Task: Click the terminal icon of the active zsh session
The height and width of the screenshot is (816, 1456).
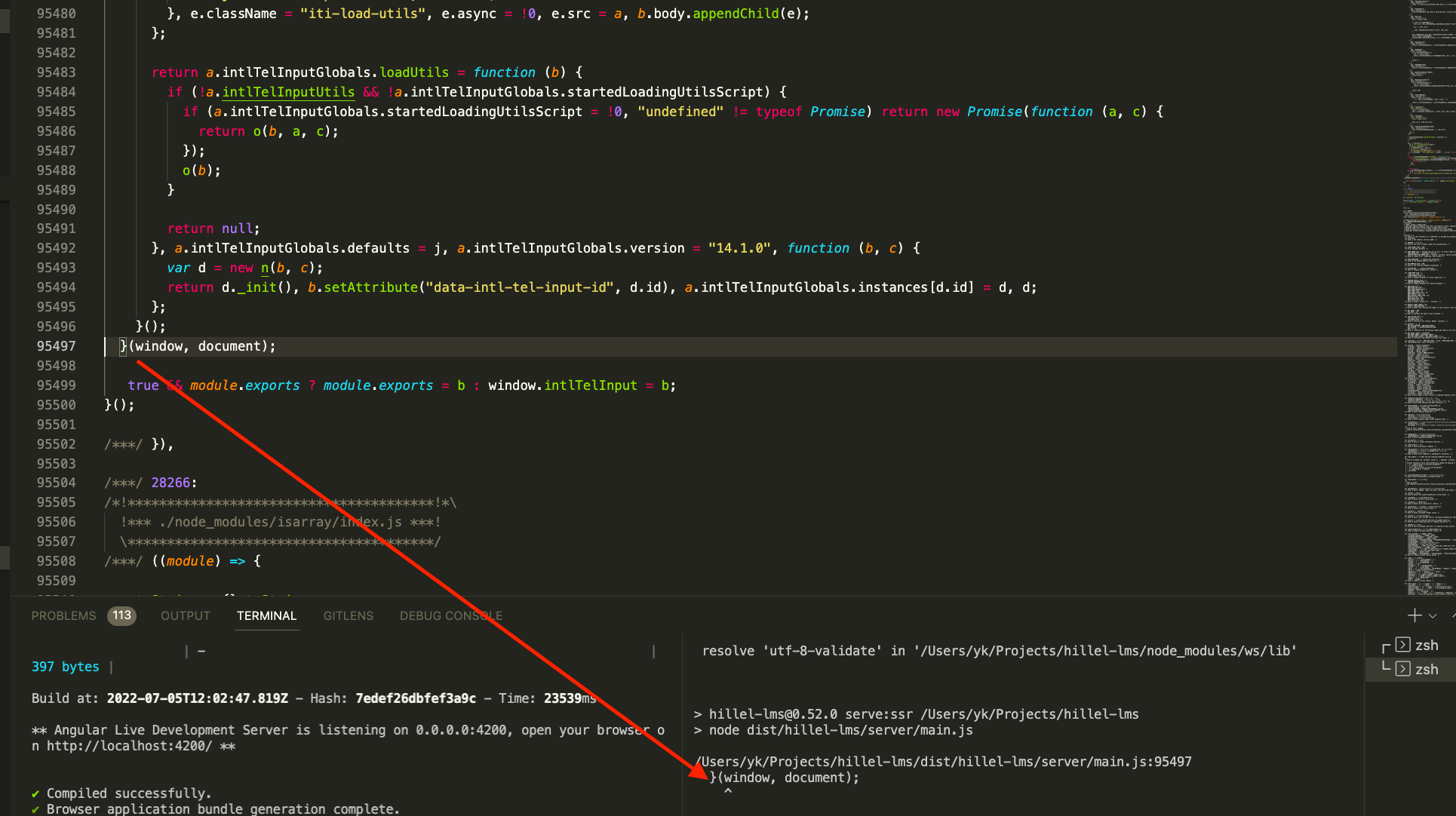Action: (1403, 670)
